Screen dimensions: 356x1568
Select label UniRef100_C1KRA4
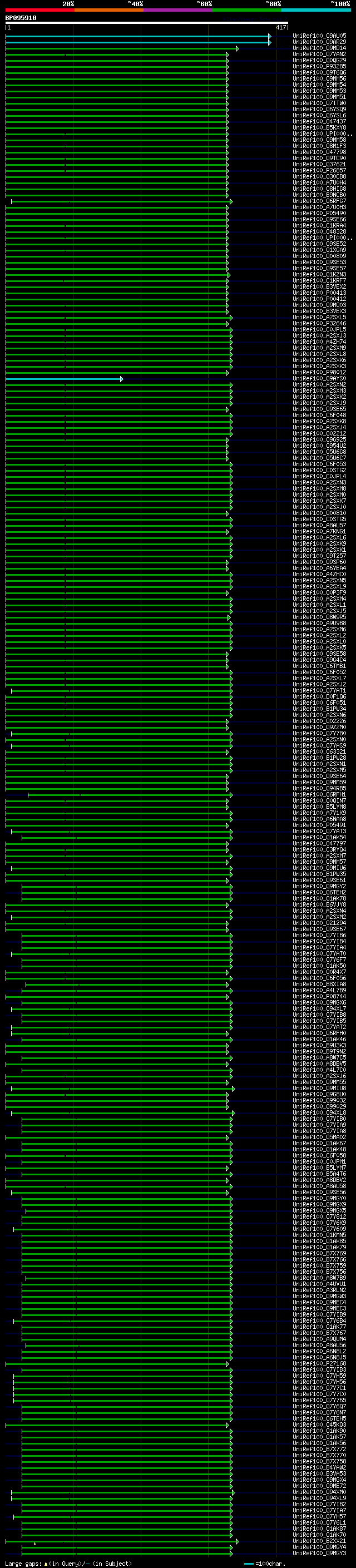(x=319, y=225)
